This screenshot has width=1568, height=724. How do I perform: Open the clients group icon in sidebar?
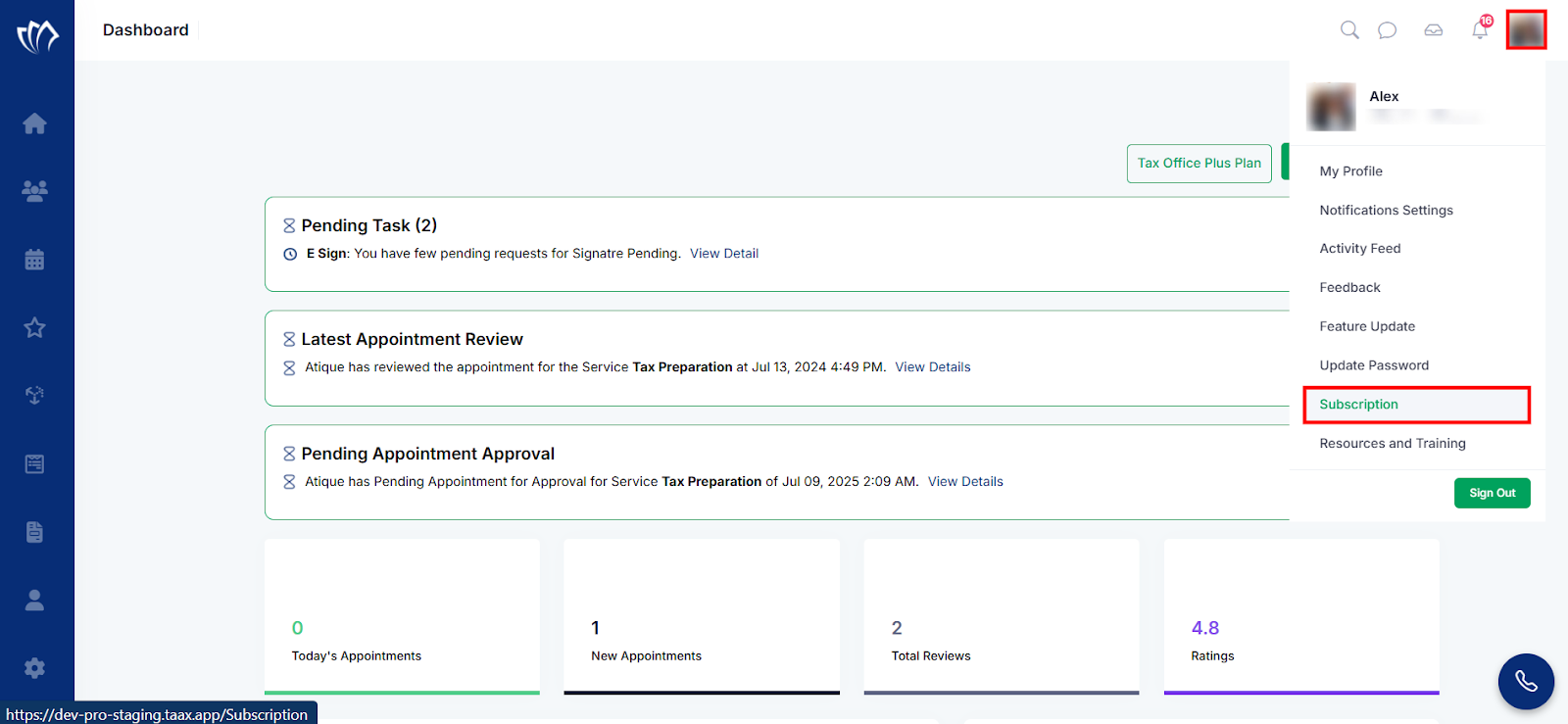(x=34, y=191)
